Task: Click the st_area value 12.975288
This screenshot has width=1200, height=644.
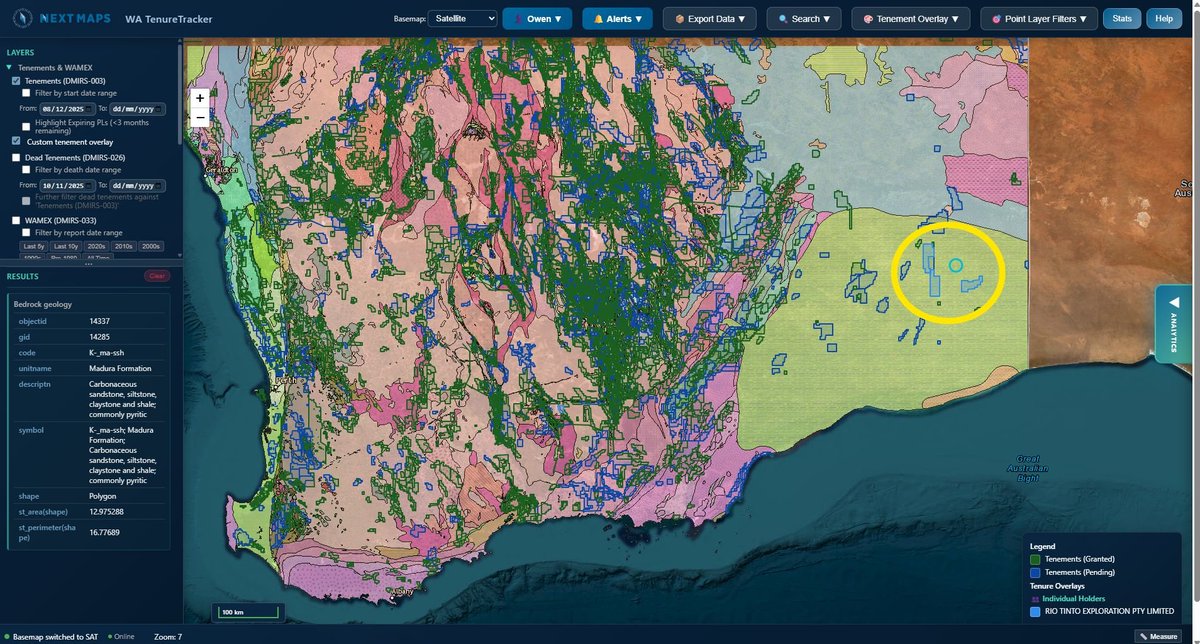Action: click(x=107, y=511)
